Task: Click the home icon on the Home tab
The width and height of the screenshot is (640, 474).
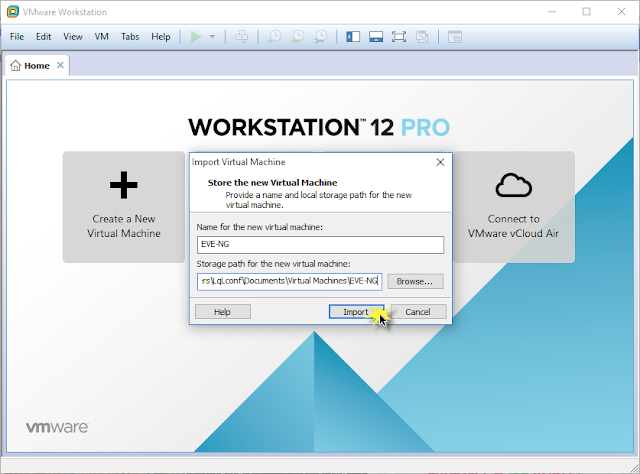Action: click(16, 65)
